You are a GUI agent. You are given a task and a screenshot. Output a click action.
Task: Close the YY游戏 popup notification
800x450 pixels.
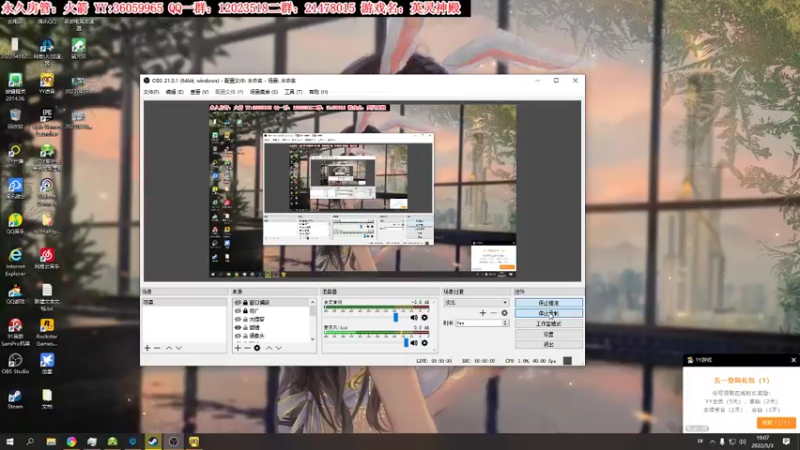(x=793, y=360)
